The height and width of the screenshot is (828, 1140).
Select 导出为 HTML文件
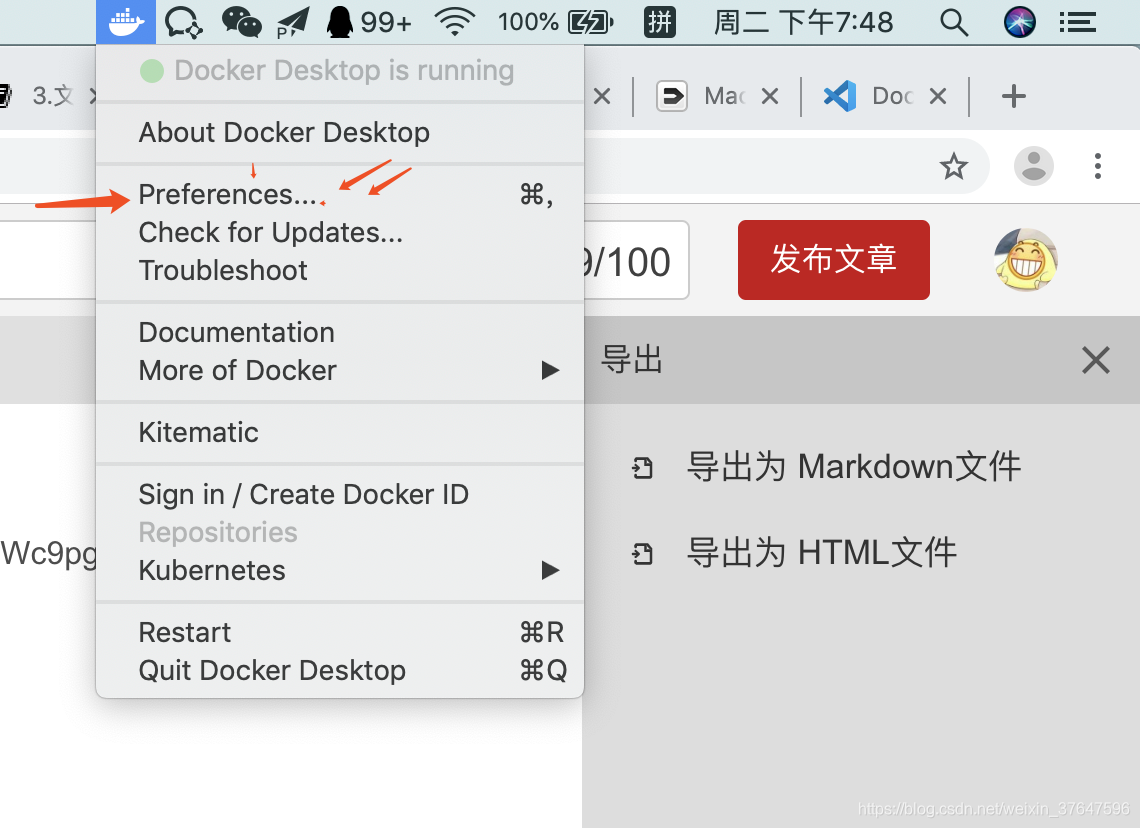click(822, 552)
